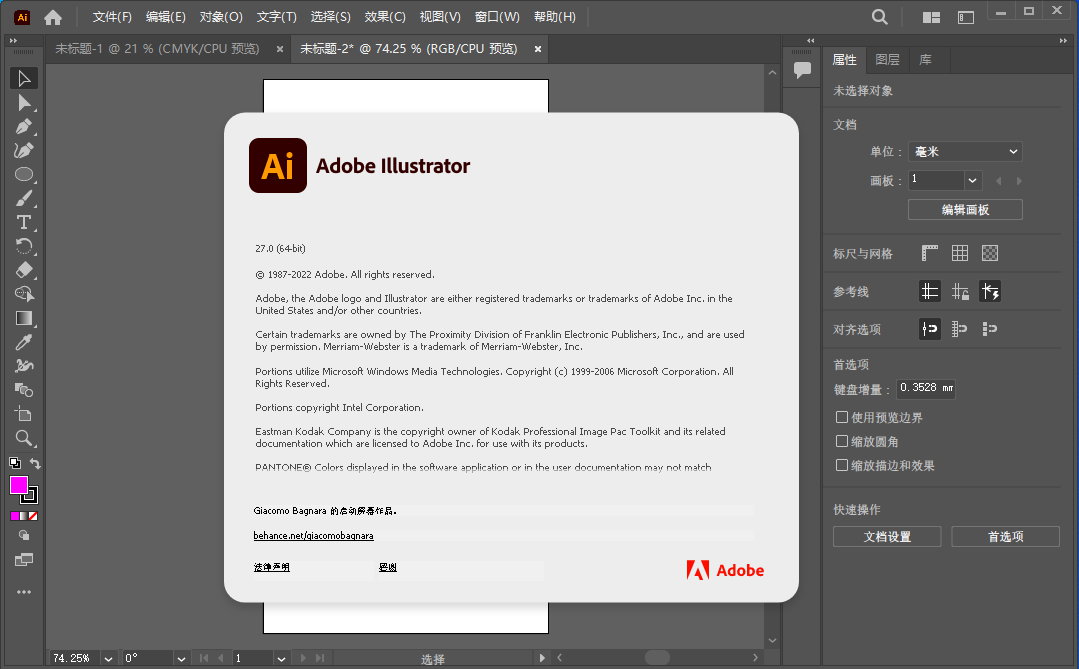Click the magenta fill color swatch
1079x669 pixels.
[x=19, y=486]
